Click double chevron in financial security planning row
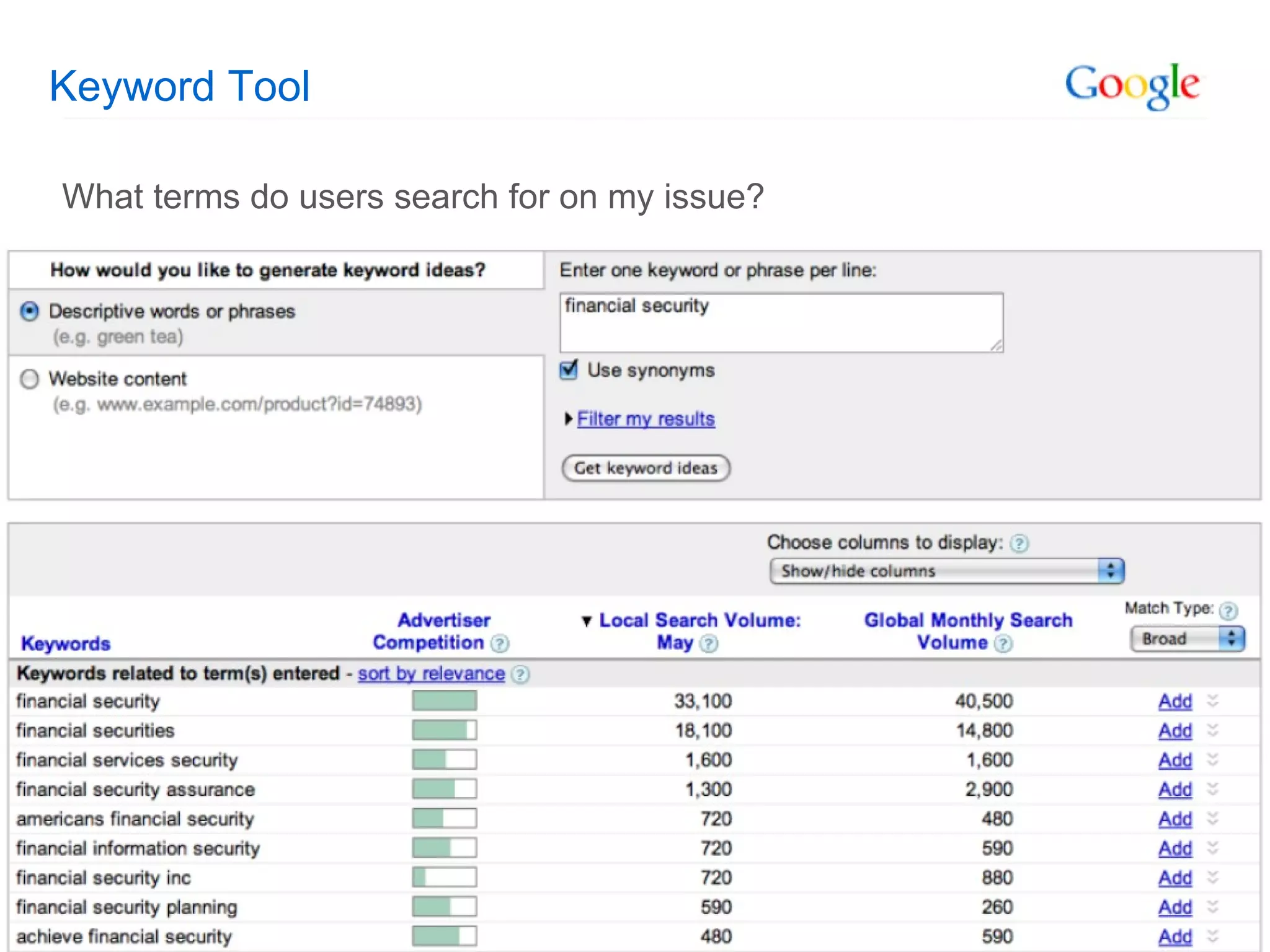 pos(1213,907)
